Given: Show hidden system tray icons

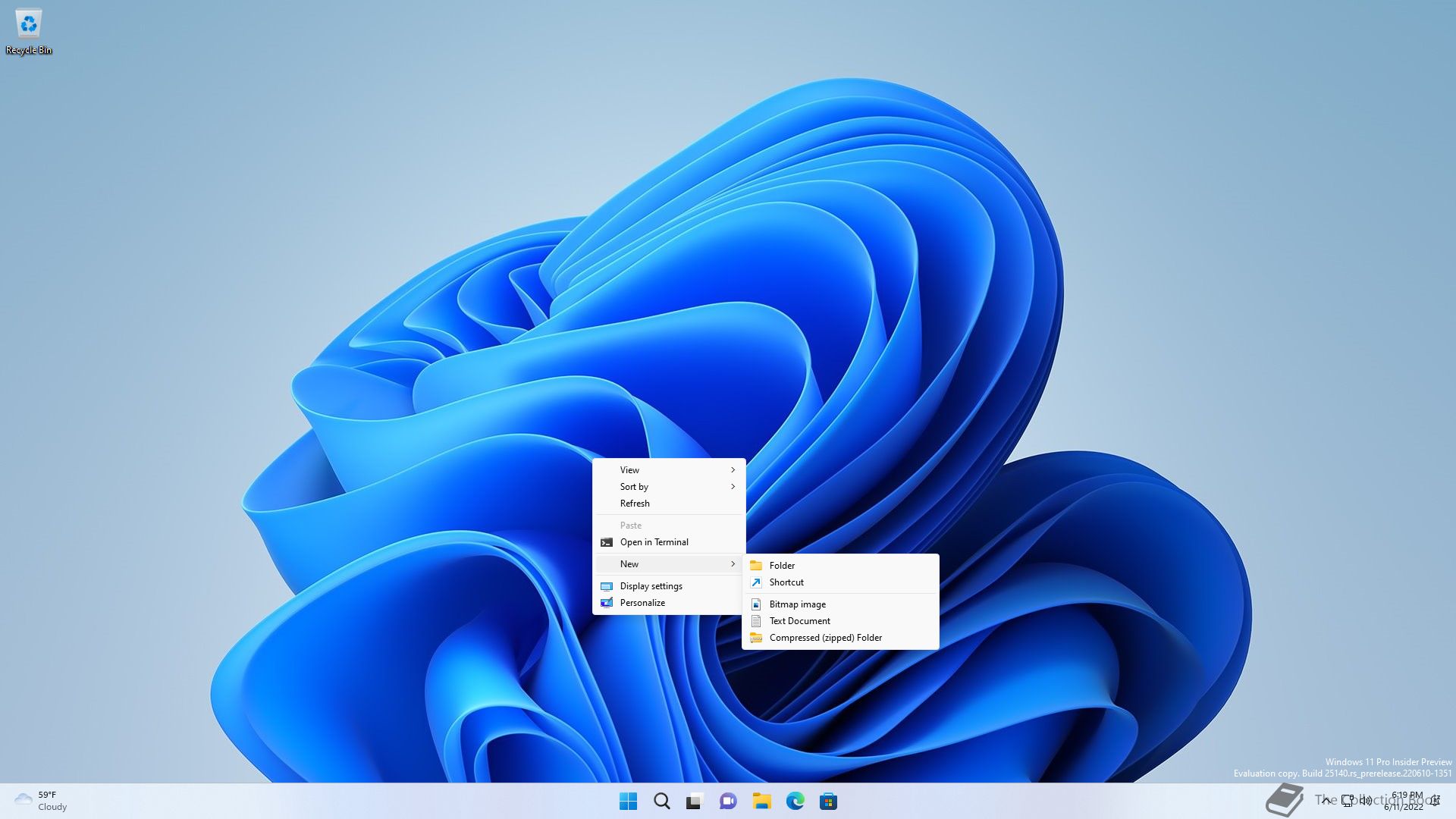Looking at the screenshot, I should click(1326, 801).
